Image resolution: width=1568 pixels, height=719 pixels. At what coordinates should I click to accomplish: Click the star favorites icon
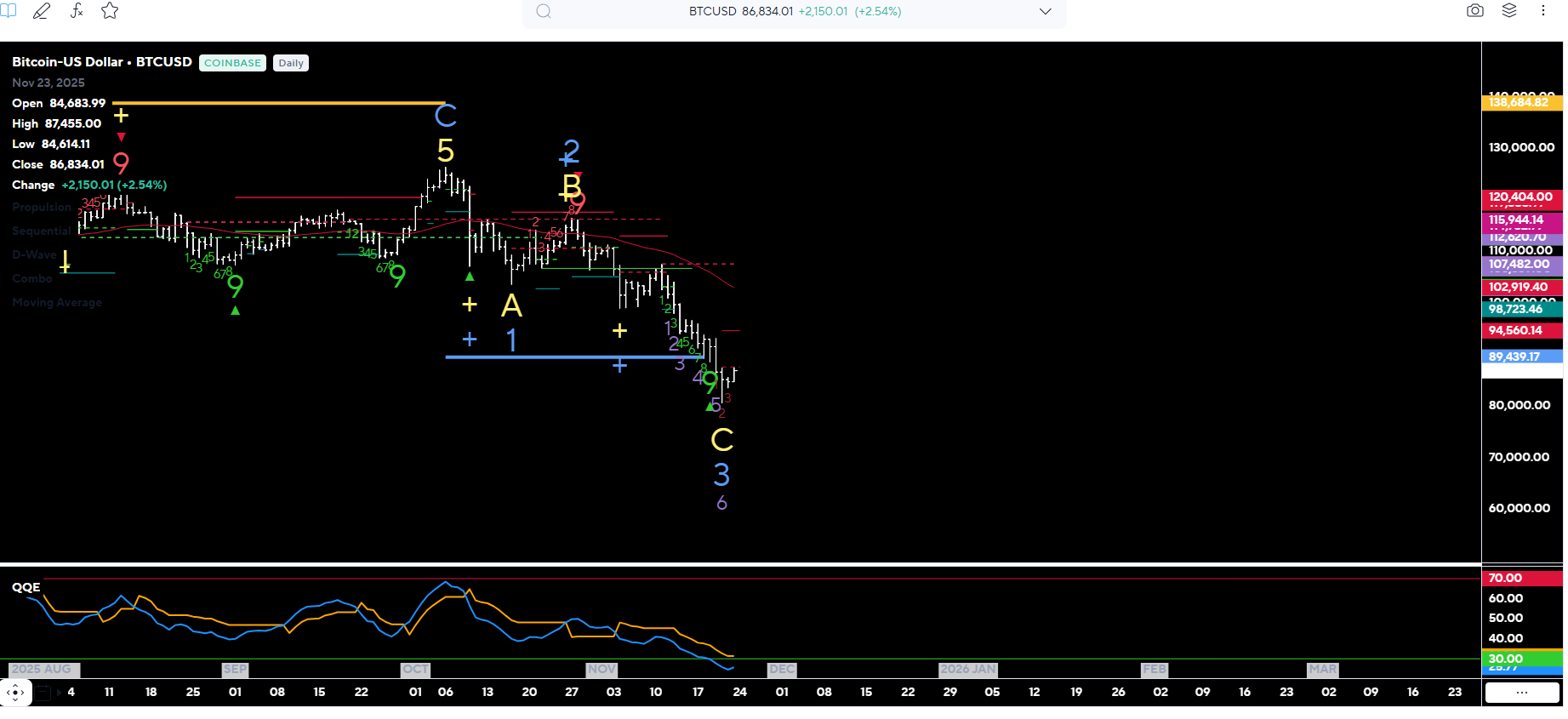pos(110,11)
